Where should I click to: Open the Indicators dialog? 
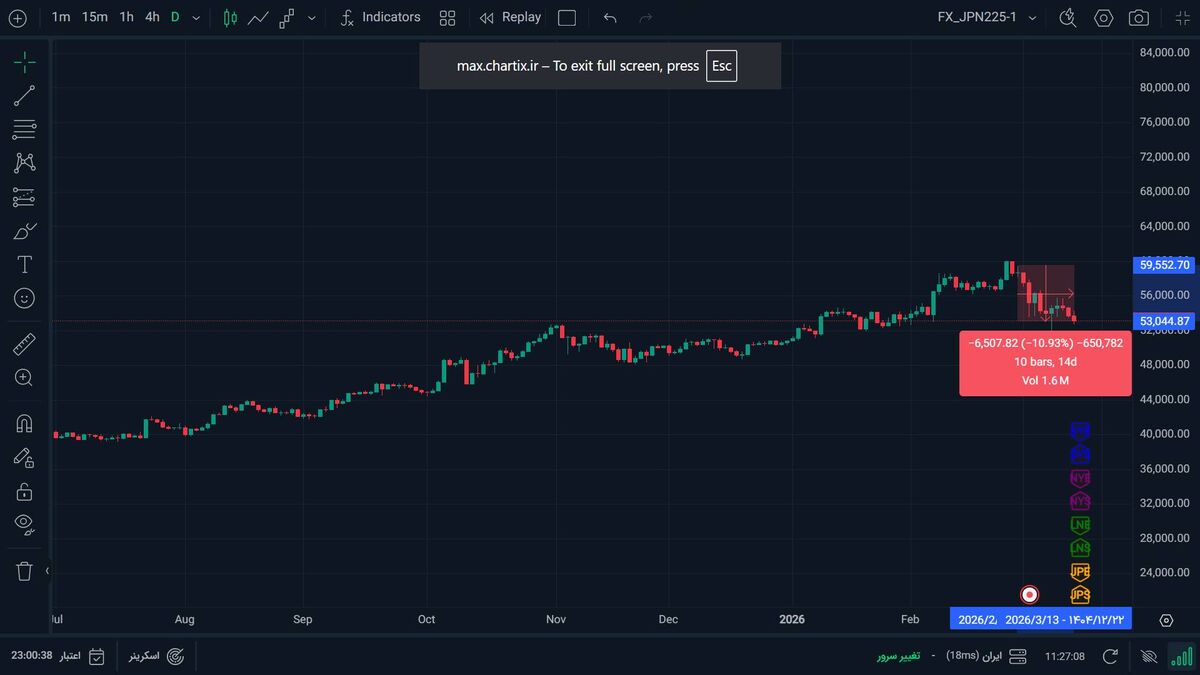point(380,17)
